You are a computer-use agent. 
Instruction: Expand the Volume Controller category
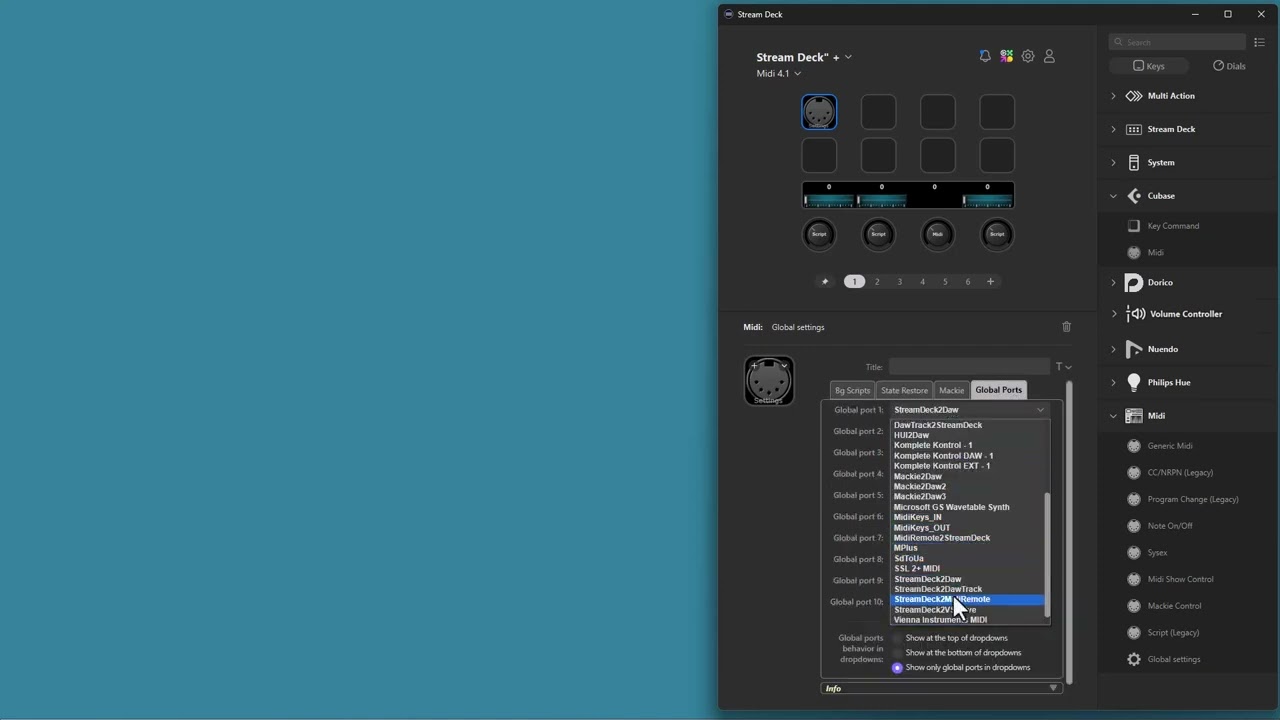coord(1113,314)
